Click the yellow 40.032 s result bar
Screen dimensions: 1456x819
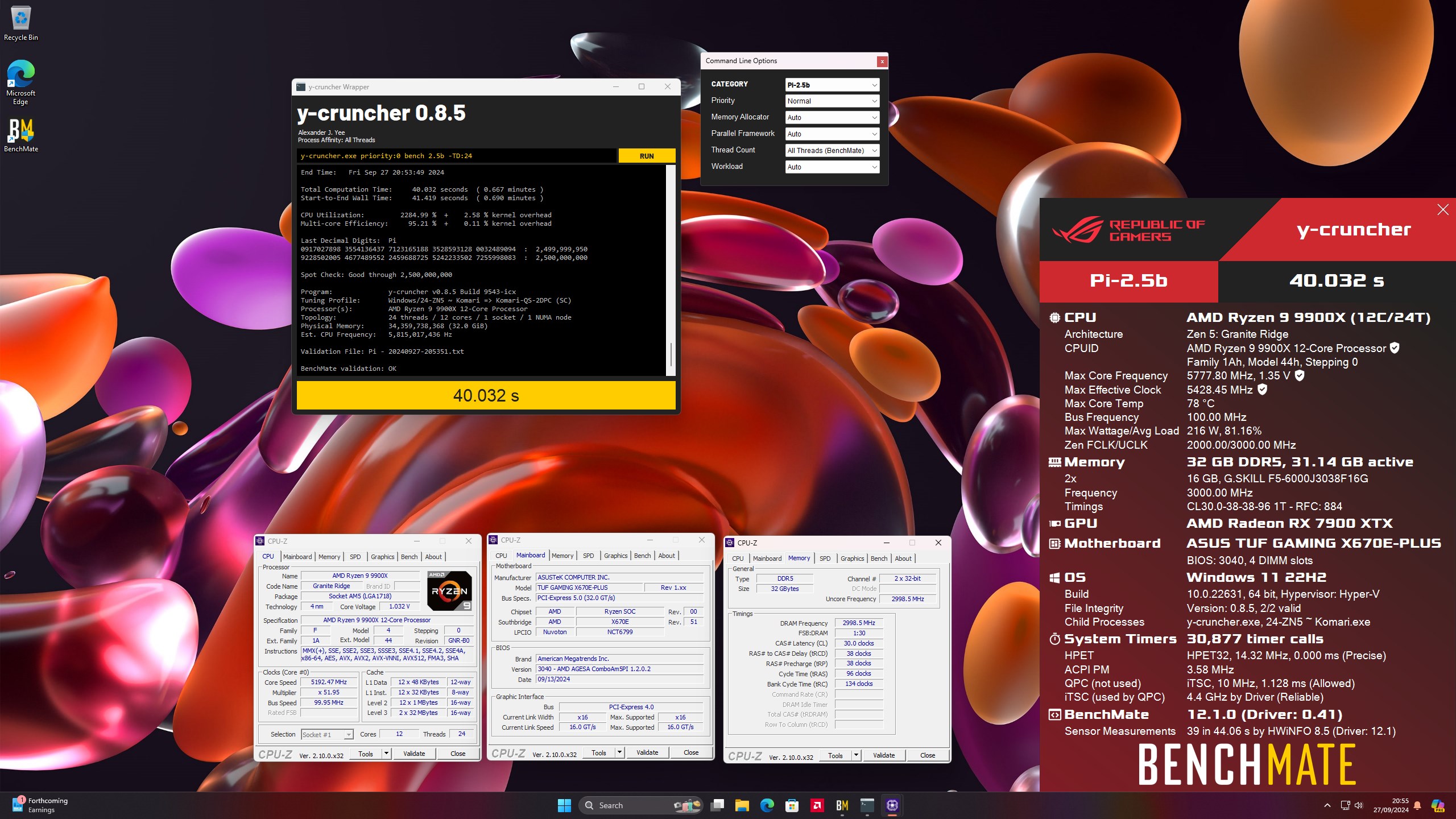(486, 395)
